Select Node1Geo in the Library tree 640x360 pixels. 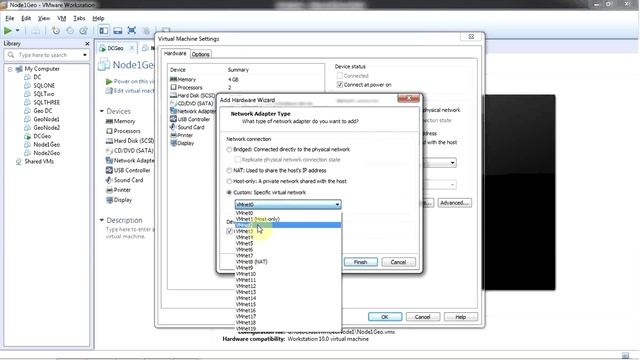[47, 144]
